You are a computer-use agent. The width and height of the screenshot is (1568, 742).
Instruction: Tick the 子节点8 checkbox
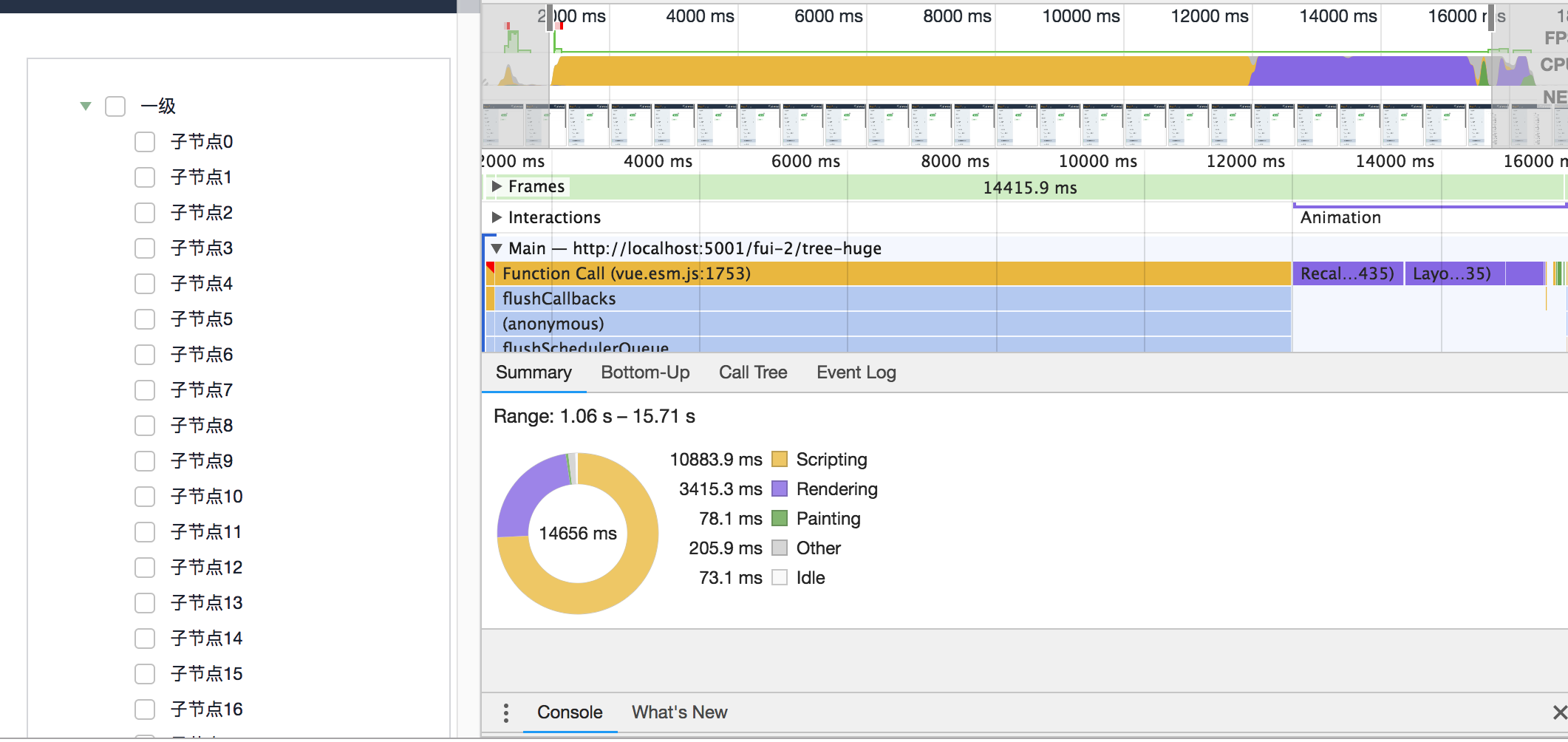point(145,426)
